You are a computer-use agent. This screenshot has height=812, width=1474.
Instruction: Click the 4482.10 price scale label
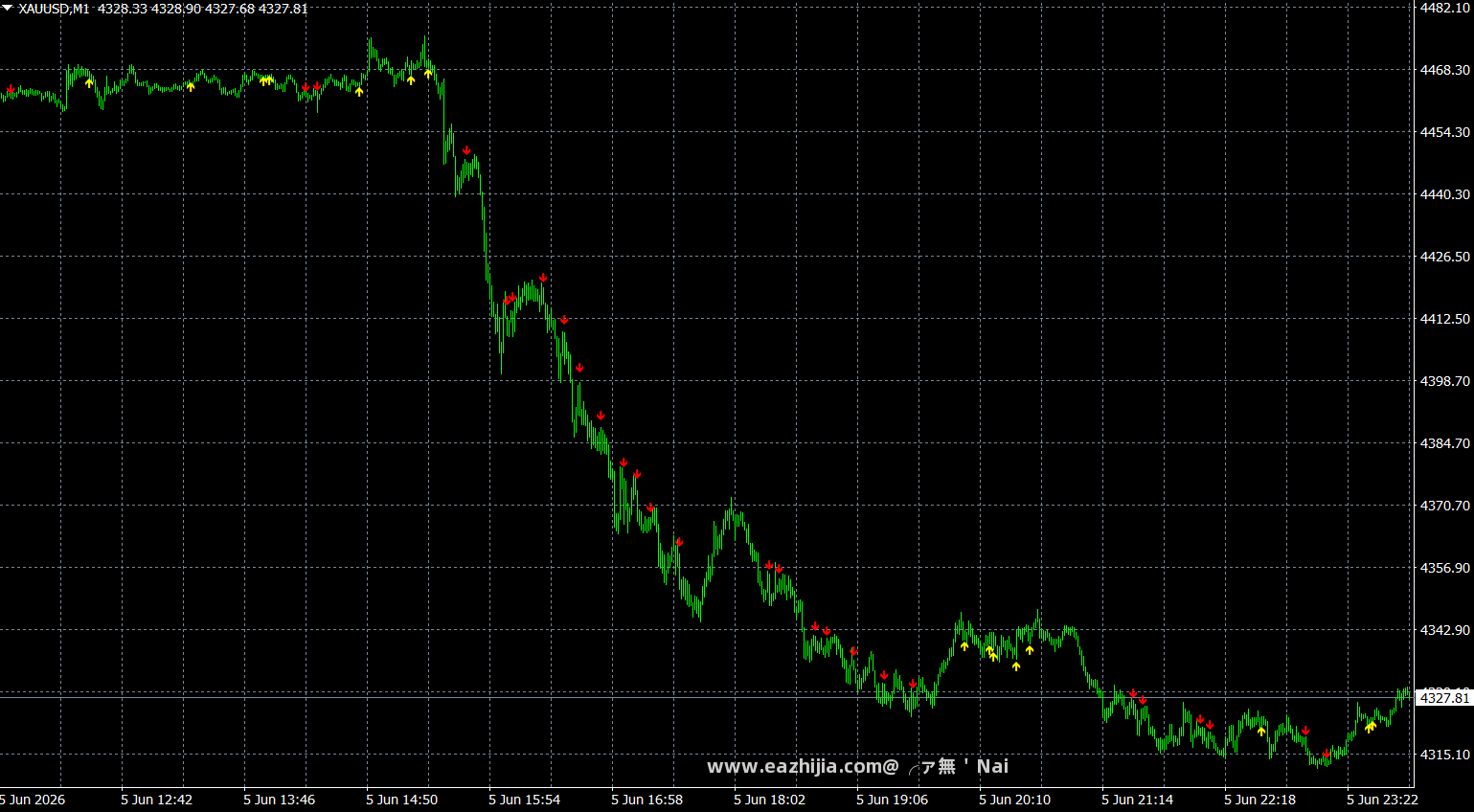pyautogui.click(x=1444, y=8)
